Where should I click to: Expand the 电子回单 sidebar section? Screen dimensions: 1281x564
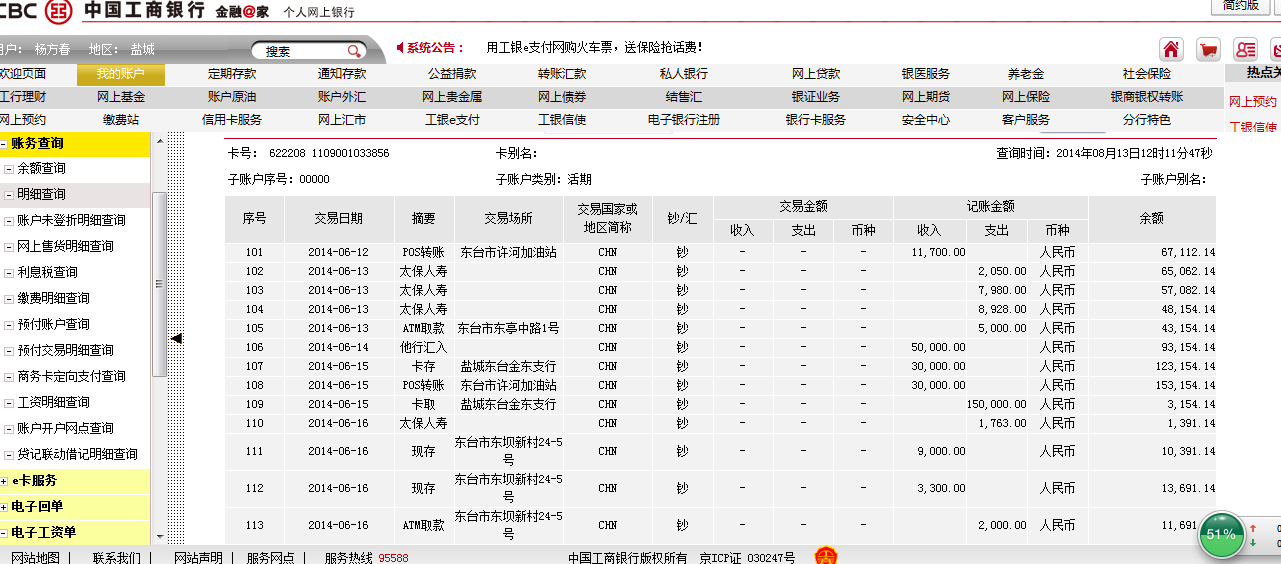pyautogui.click(x=5, y=507)
